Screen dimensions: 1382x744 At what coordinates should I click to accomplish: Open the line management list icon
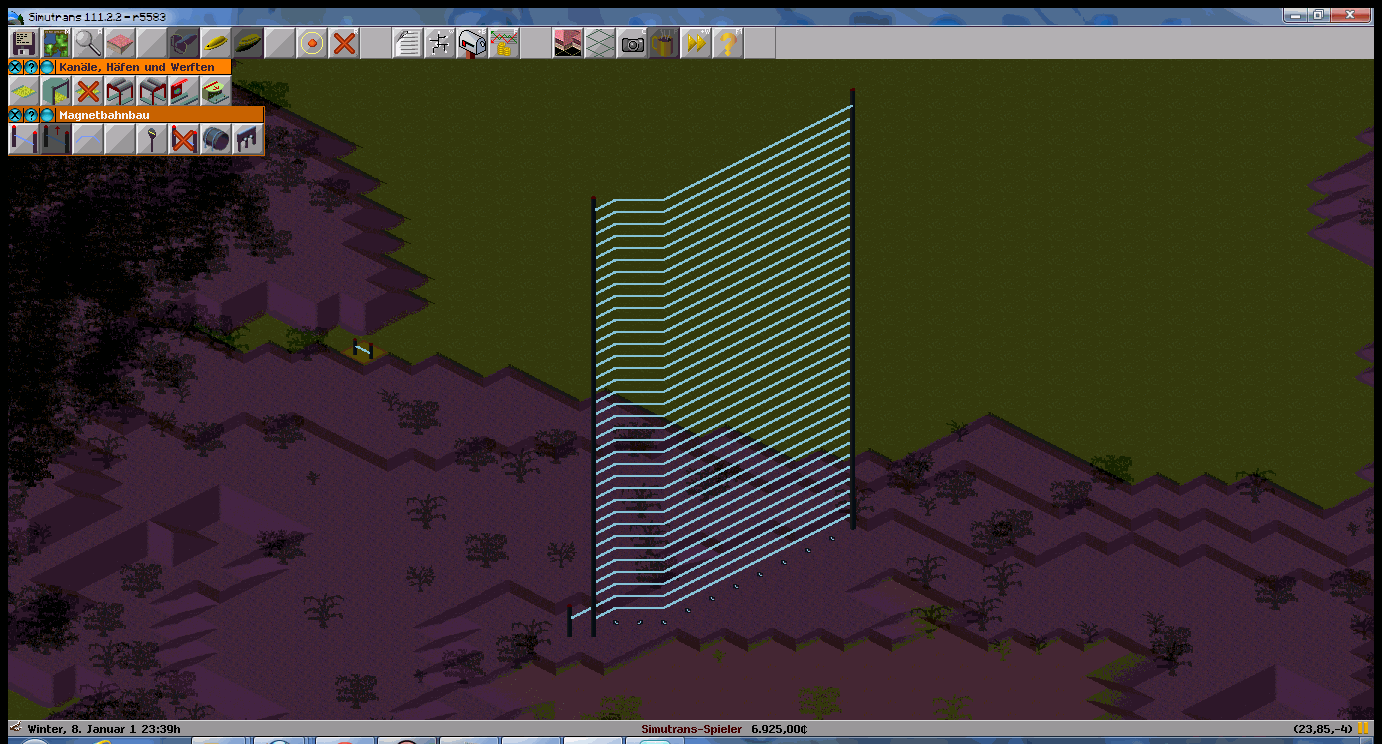tap(408, 43)
